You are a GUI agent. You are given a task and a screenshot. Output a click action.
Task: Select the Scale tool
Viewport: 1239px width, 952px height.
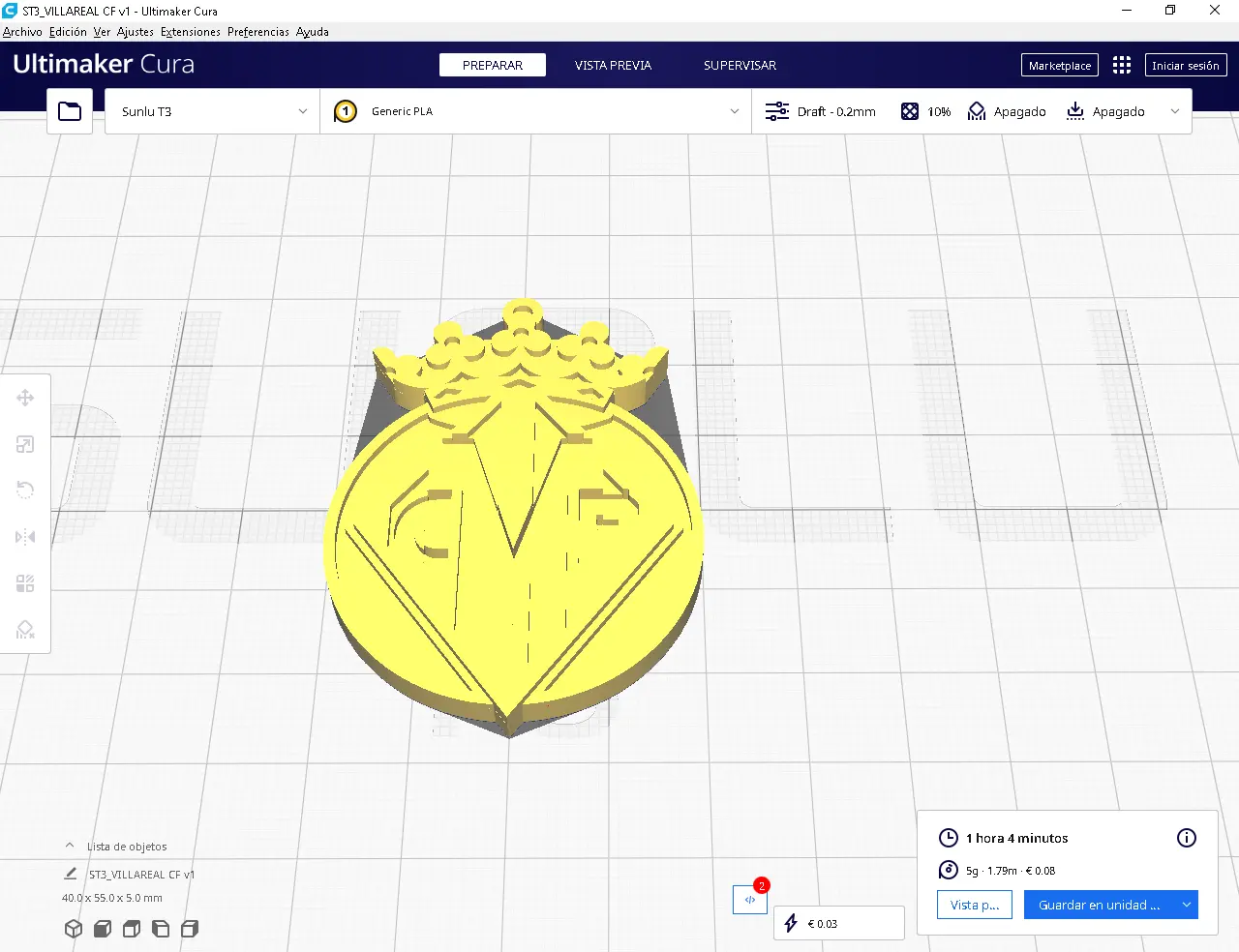25,443
